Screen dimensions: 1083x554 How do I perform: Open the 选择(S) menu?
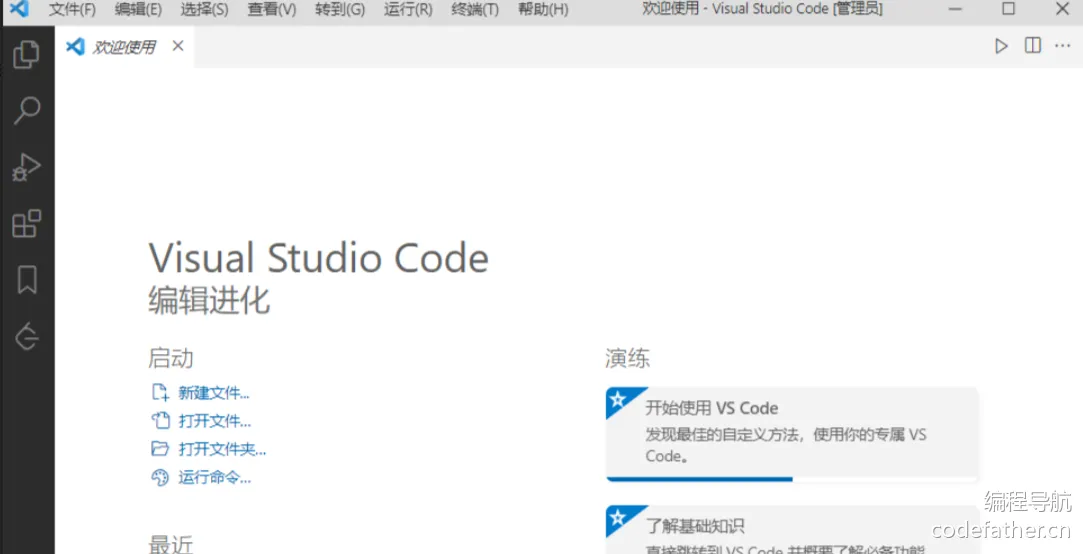coord(204,10)
